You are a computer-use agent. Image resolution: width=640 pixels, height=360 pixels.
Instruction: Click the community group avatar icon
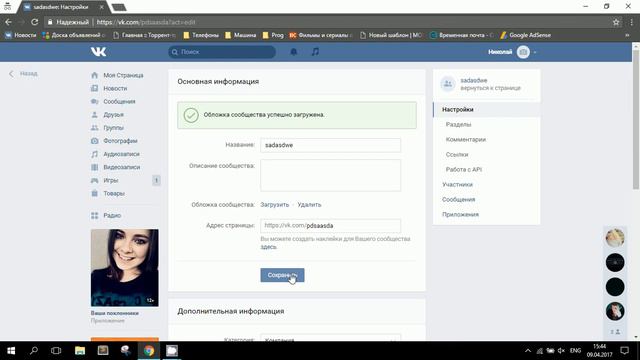[448, 84]
